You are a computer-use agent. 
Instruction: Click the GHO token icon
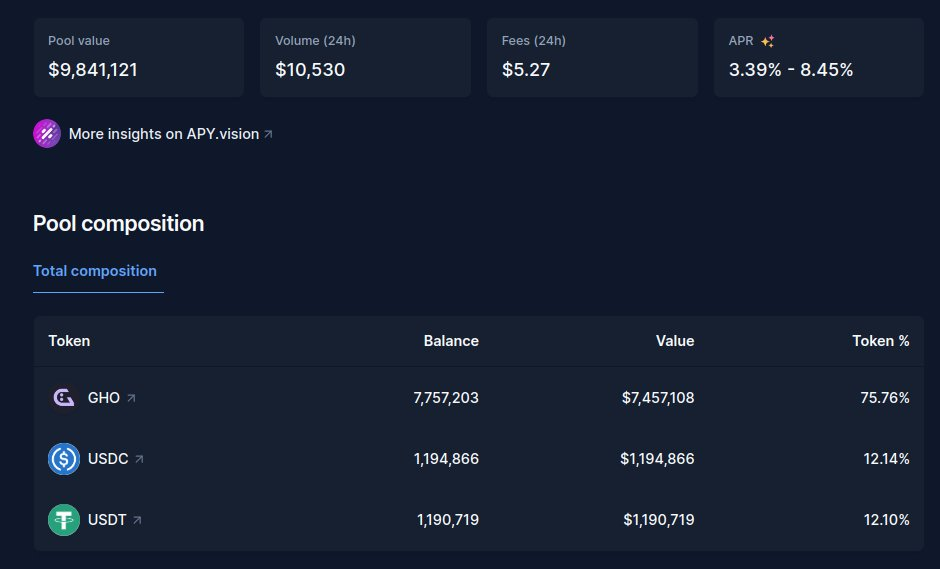pos(64,398)
